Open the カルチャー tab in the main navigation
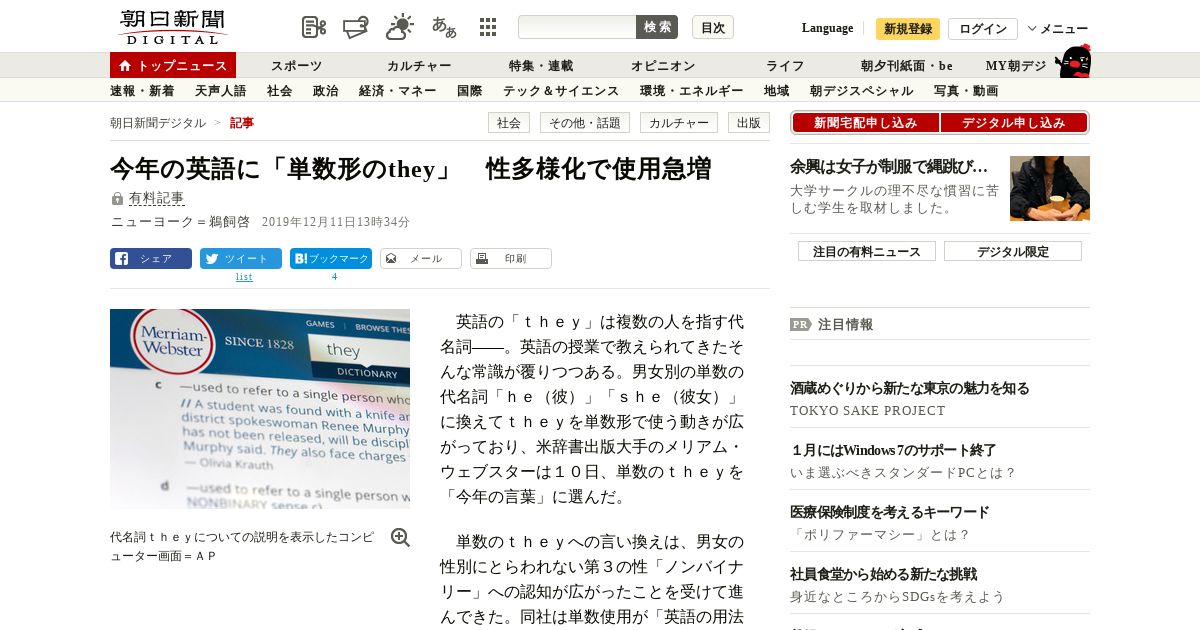 pos(419,66)
